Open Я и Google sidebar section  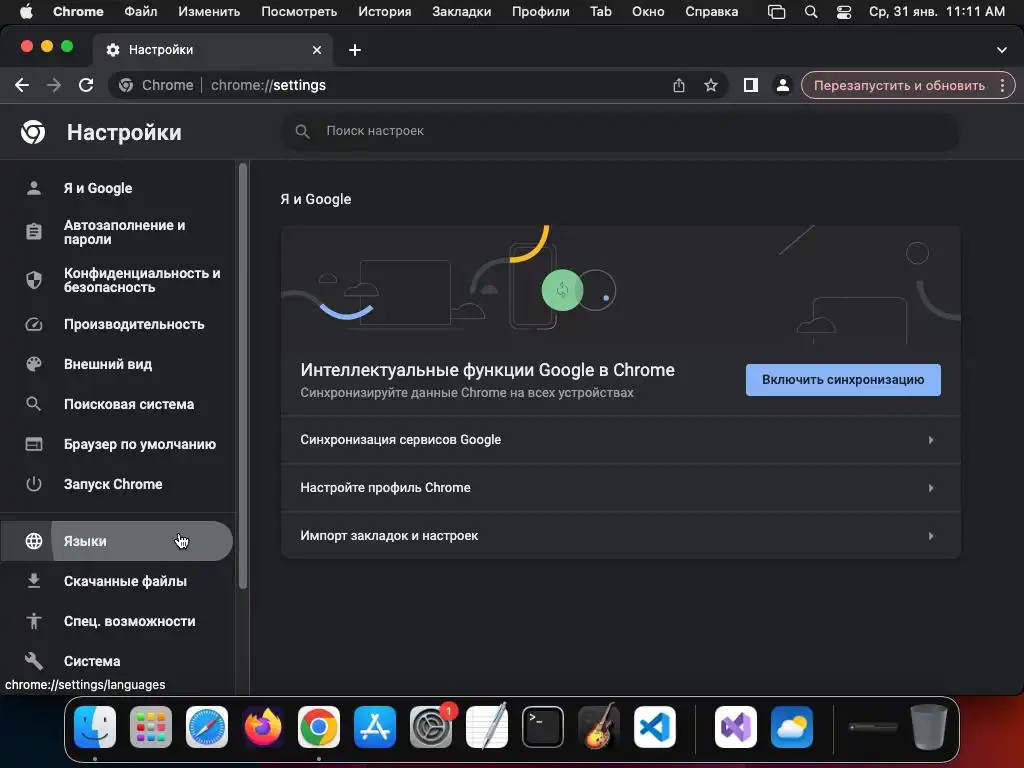click(116, 188)
